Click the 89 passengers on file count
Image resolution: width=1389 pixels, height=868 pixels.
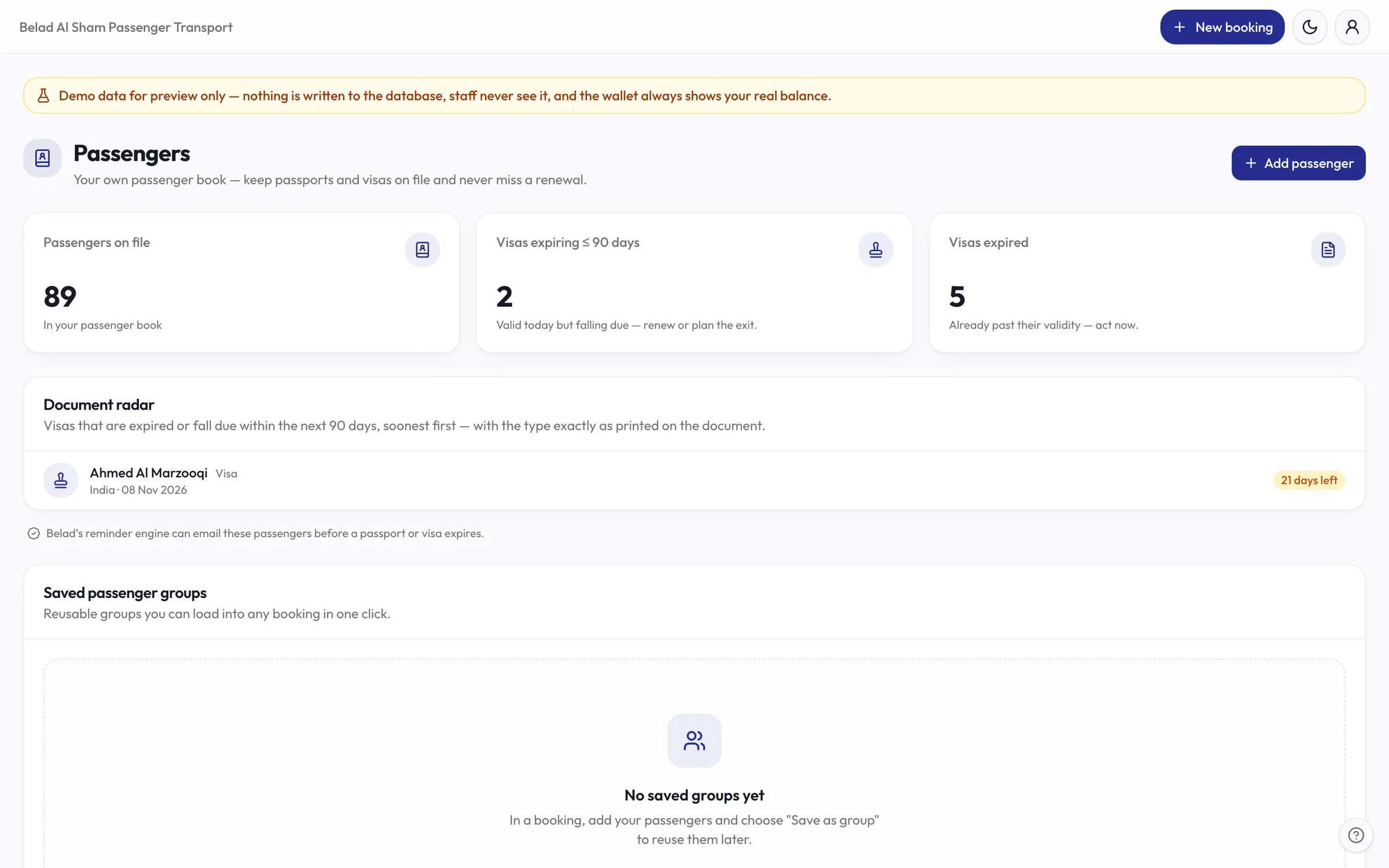(60, 297)
